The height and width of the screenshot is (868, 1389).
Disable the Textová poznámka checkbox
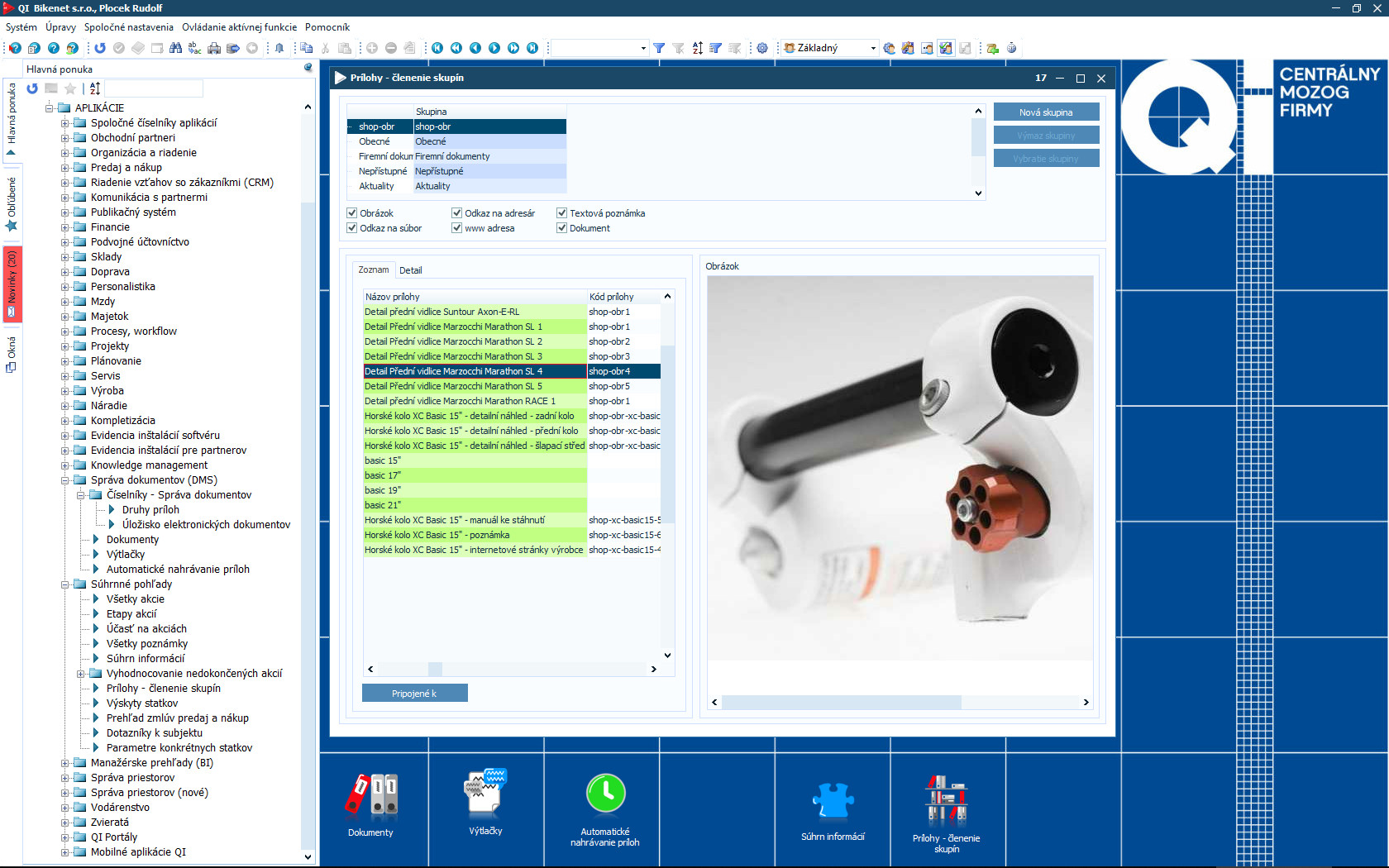pyautogui.click(x=562, y=213)
